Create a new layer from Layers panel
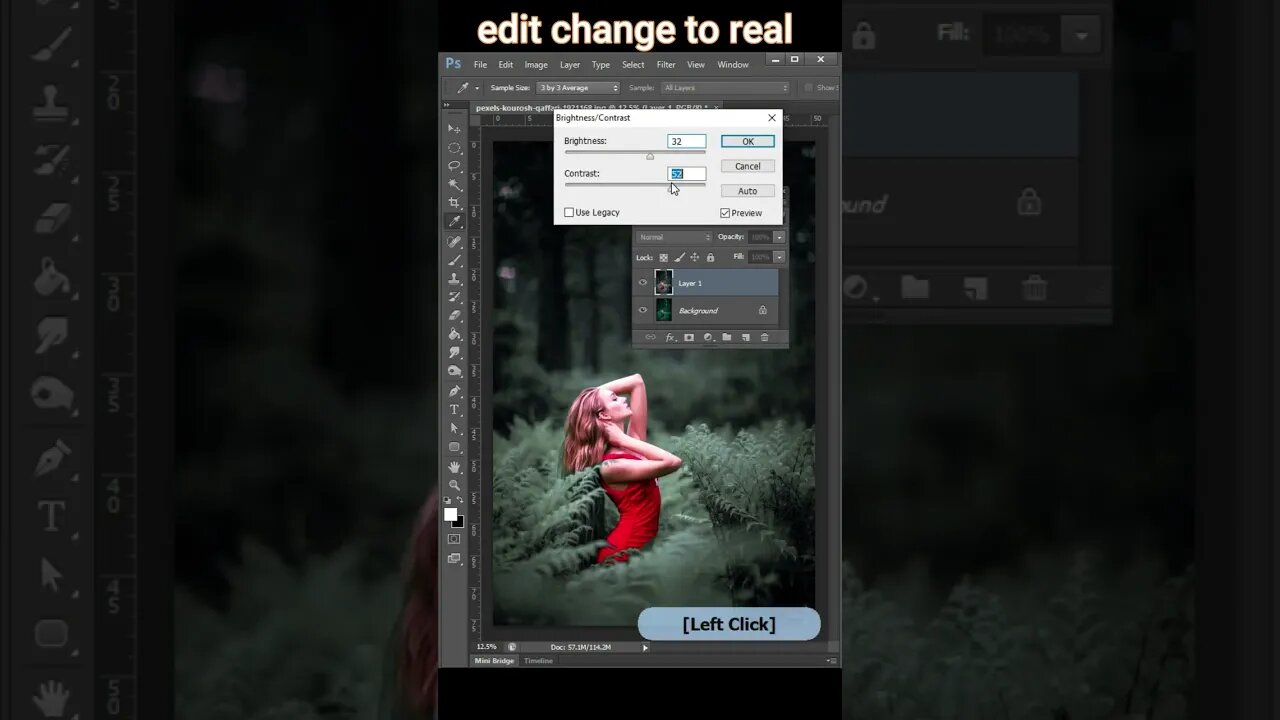 click(746, 337)
